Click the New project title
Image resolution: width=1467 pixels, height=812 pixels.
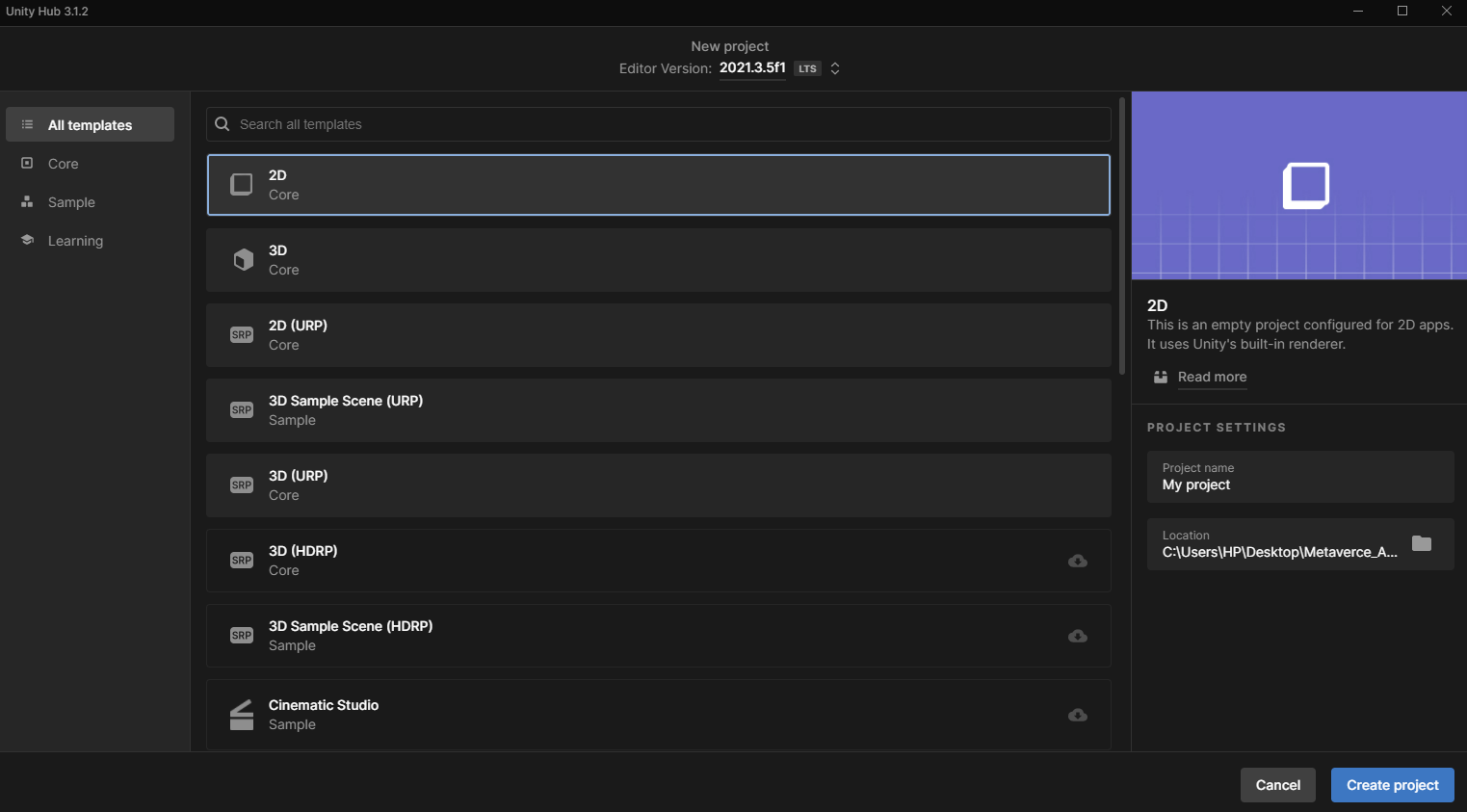coord(730,46)
